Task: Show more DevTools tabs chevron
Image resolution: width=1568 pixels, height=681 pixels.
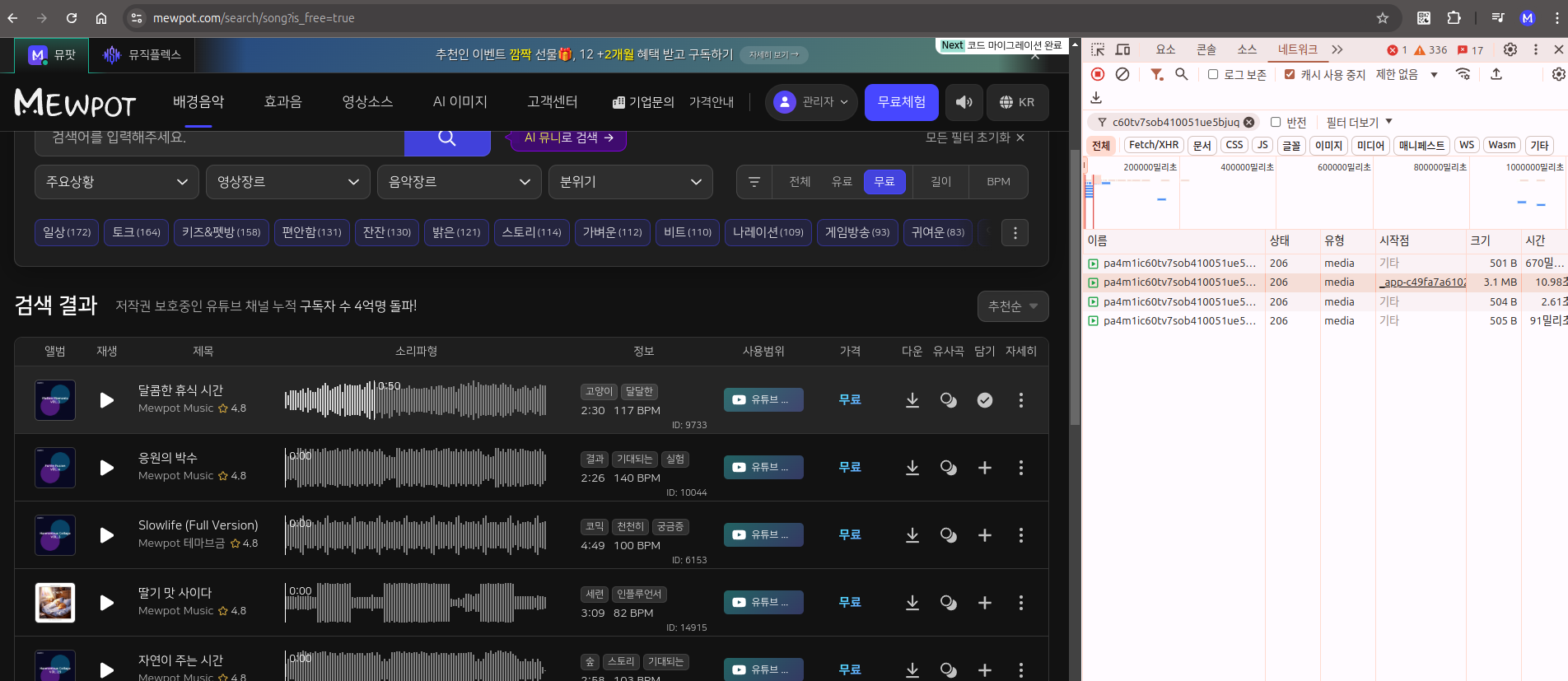Action: [1337, 49]
